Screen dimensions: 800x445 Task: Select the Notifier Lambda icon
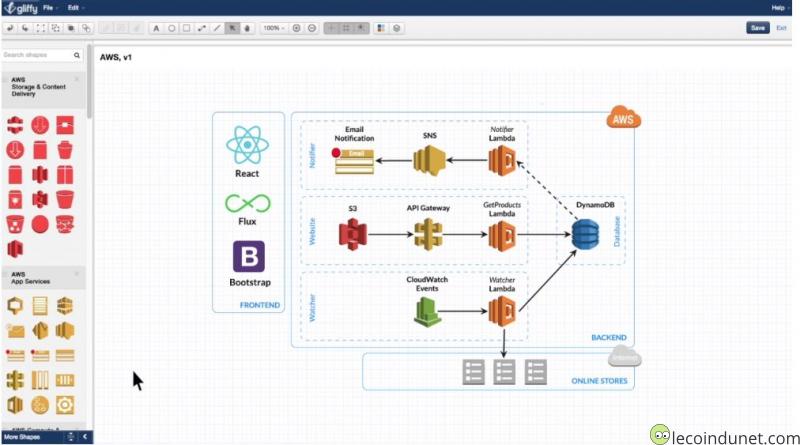coord(502,160)
